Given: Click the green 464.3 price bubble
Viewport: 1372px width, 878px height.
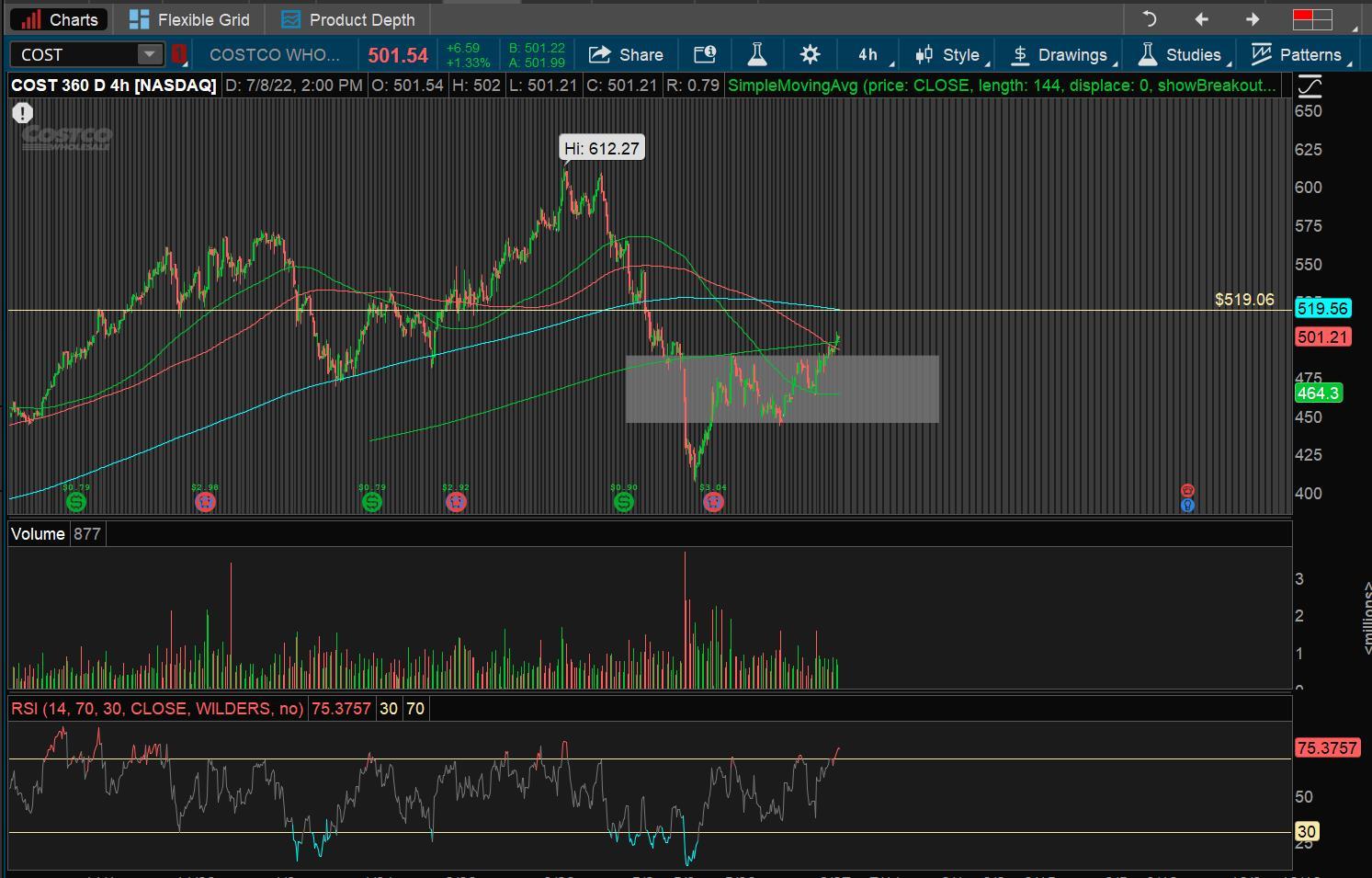Looking at the screenshot, I should pyautogui.click(x=1318, y=393).
